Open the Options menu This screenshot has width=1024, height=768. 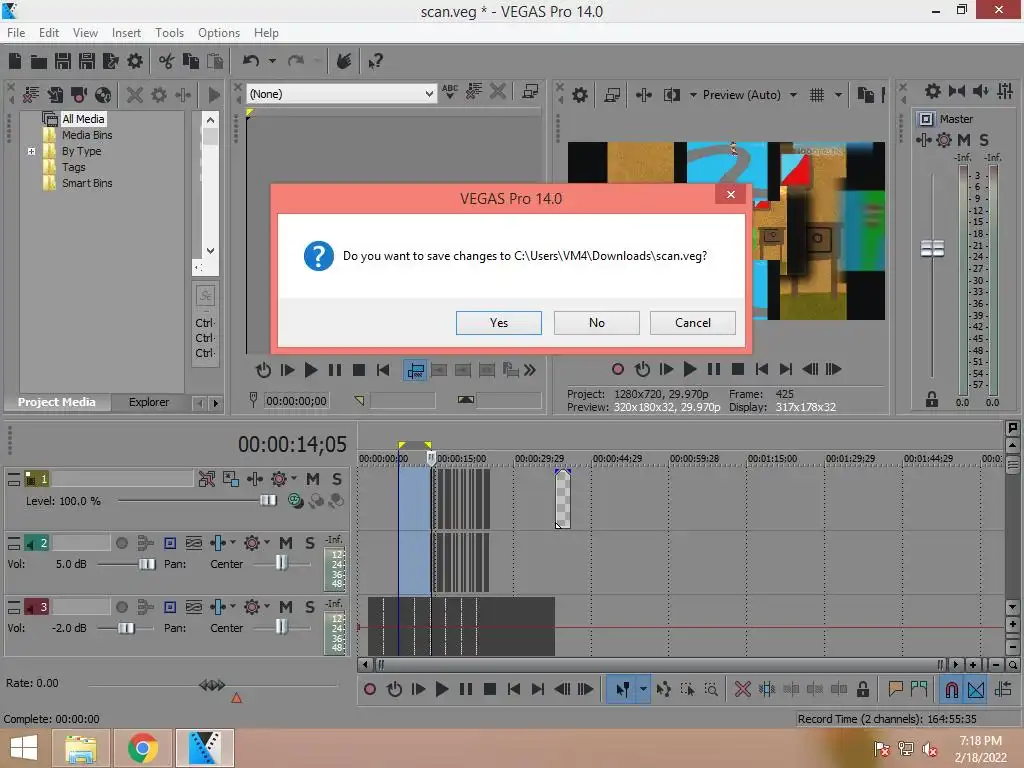tap(219, 33)
